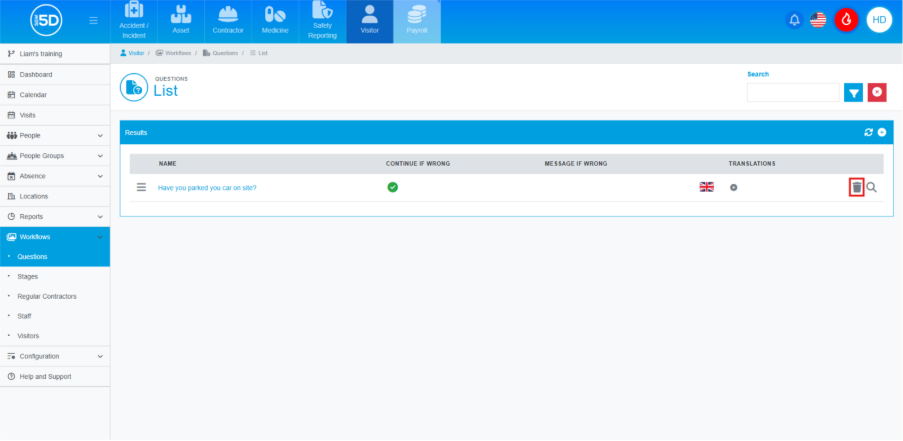903x441 pixels.
Task: Toggle the hamburger sidebar menu
Action: click(93, 20)
